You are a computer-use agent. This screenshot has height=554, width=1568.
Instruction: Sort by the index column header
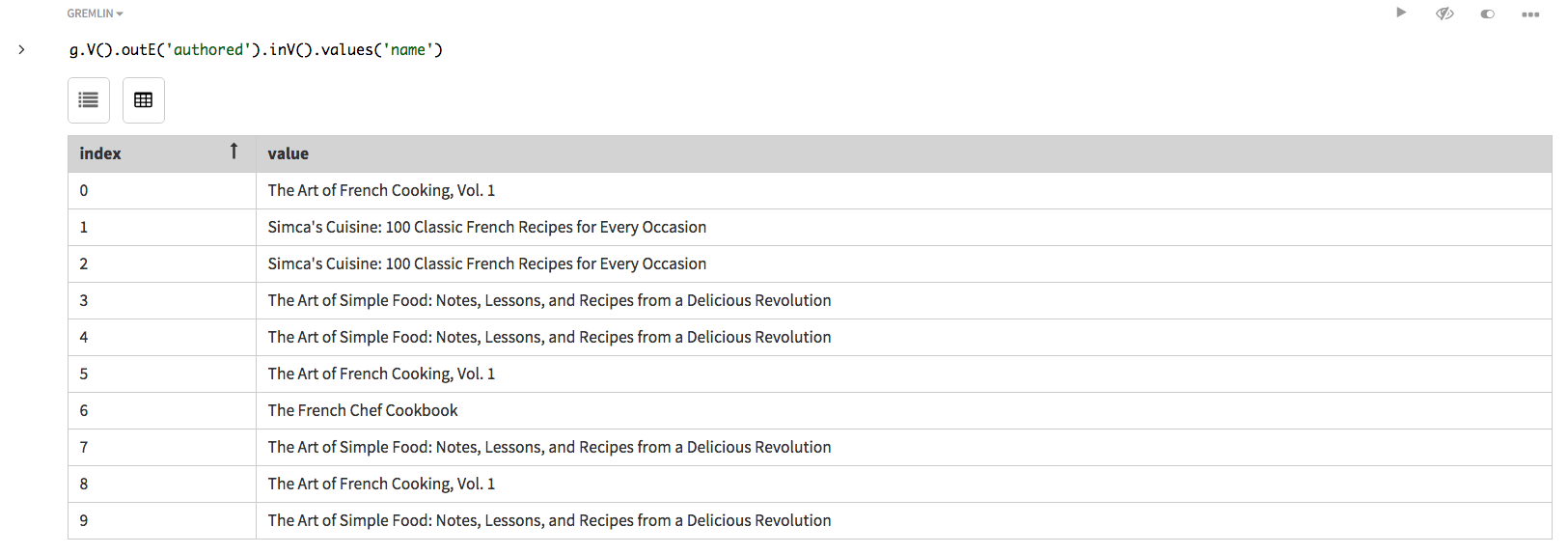click(x=100, y=153)
